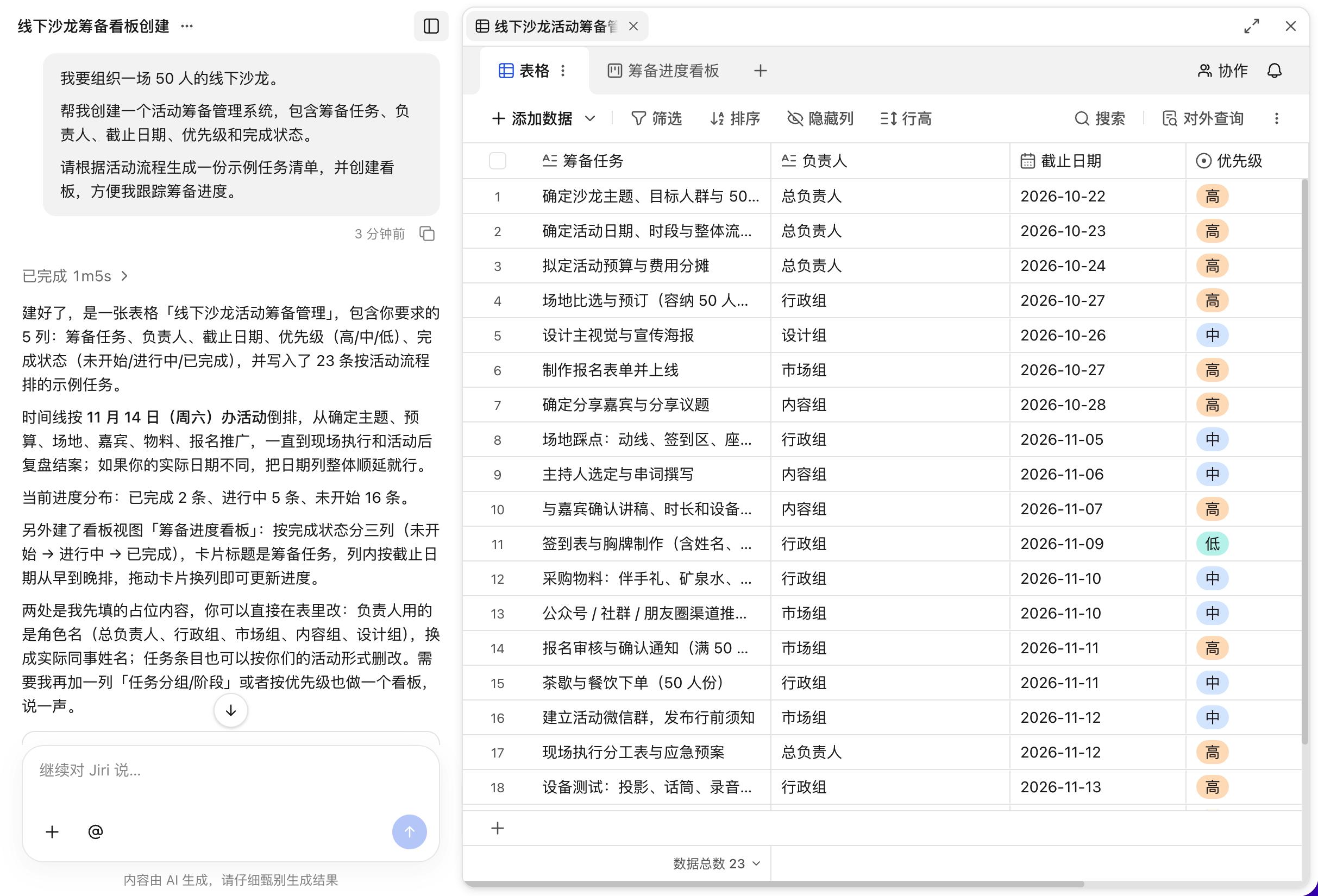Send message with the arrow button
Screen dimensions: 1318x896
(x=410, y=831)
